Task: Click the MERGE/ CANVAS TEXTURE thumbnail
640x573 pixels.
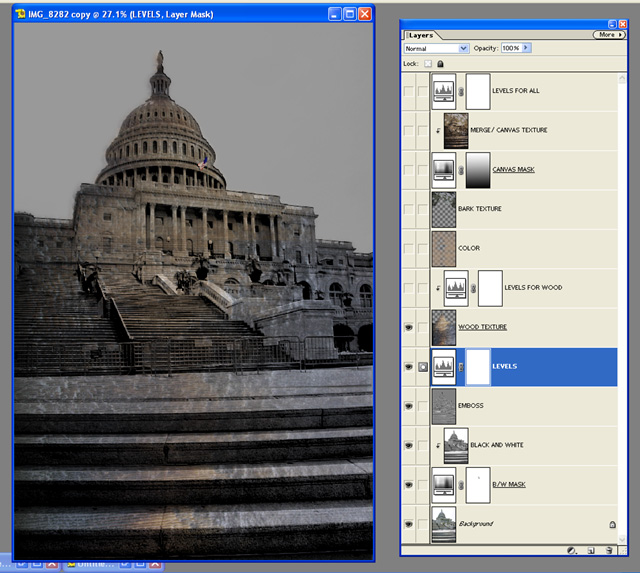Action: click(x=456, y=130)
